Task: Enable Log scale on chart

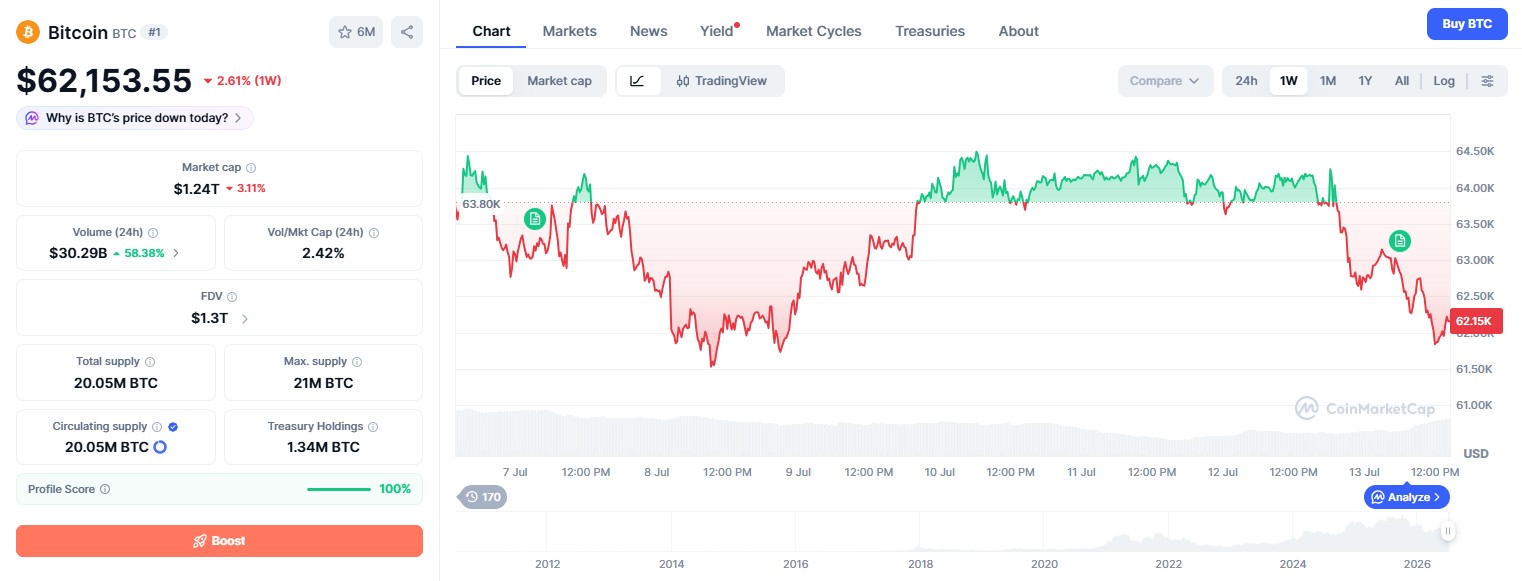Action: (x=1444, y=81)
